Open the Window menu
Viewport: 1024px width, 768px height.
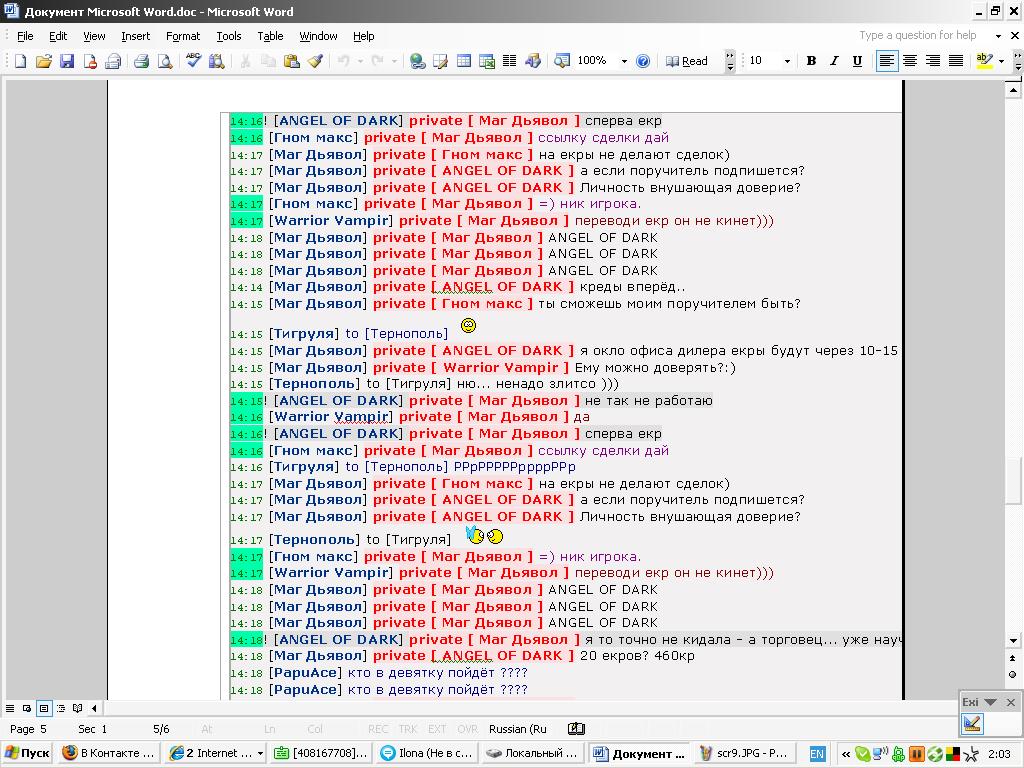[x=318, y=36]
